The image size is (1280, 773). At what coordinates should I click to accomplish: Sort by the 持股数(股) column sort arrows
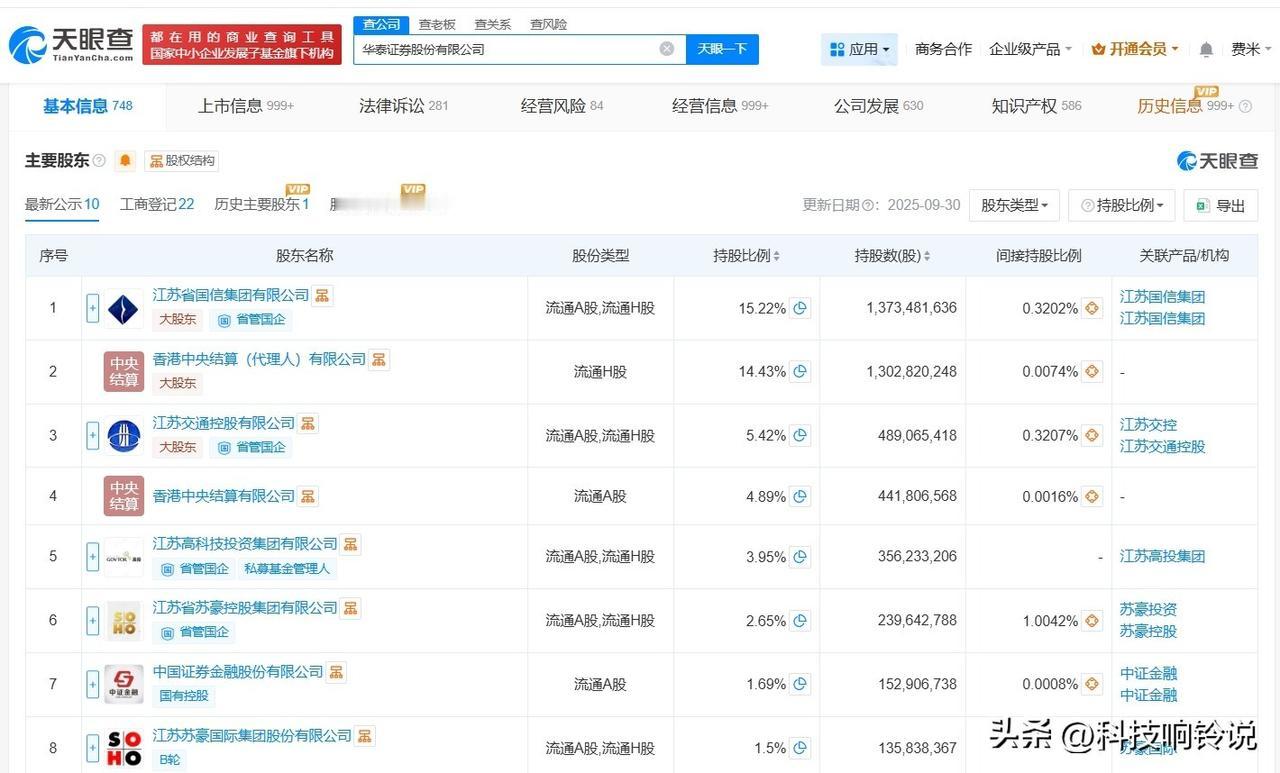click(x=927, y=256)
